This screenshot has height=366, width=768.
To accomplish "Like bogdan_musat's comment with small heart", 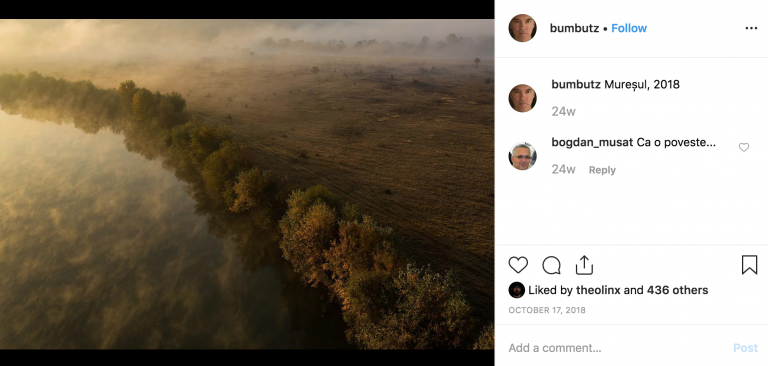I will pos(744,147).
